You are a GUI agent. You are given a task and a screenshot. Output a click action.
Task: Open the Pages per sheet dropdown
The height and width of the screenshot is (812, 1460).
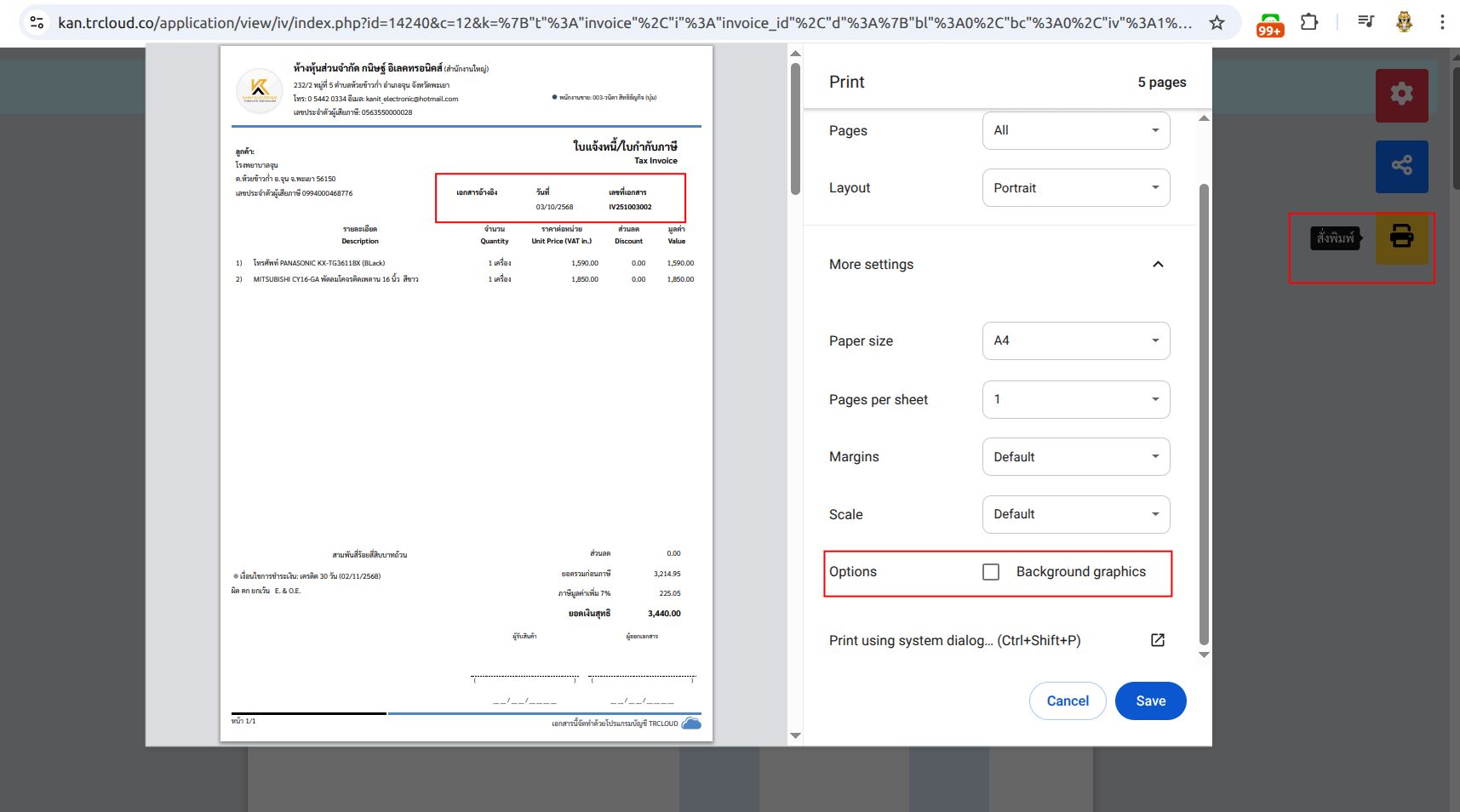coord(1076,399)
